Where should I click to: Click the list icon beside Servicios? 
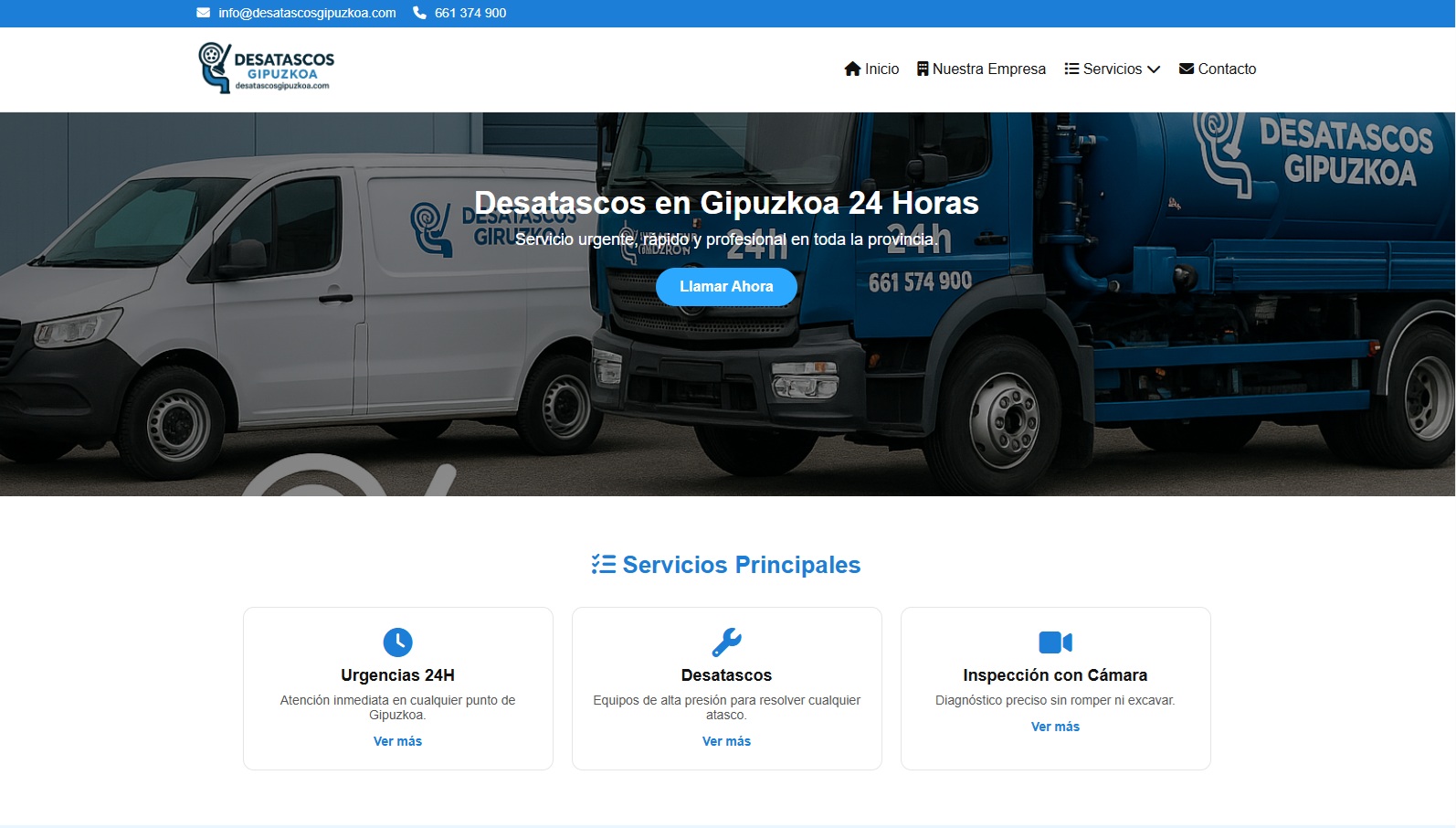1071,69
